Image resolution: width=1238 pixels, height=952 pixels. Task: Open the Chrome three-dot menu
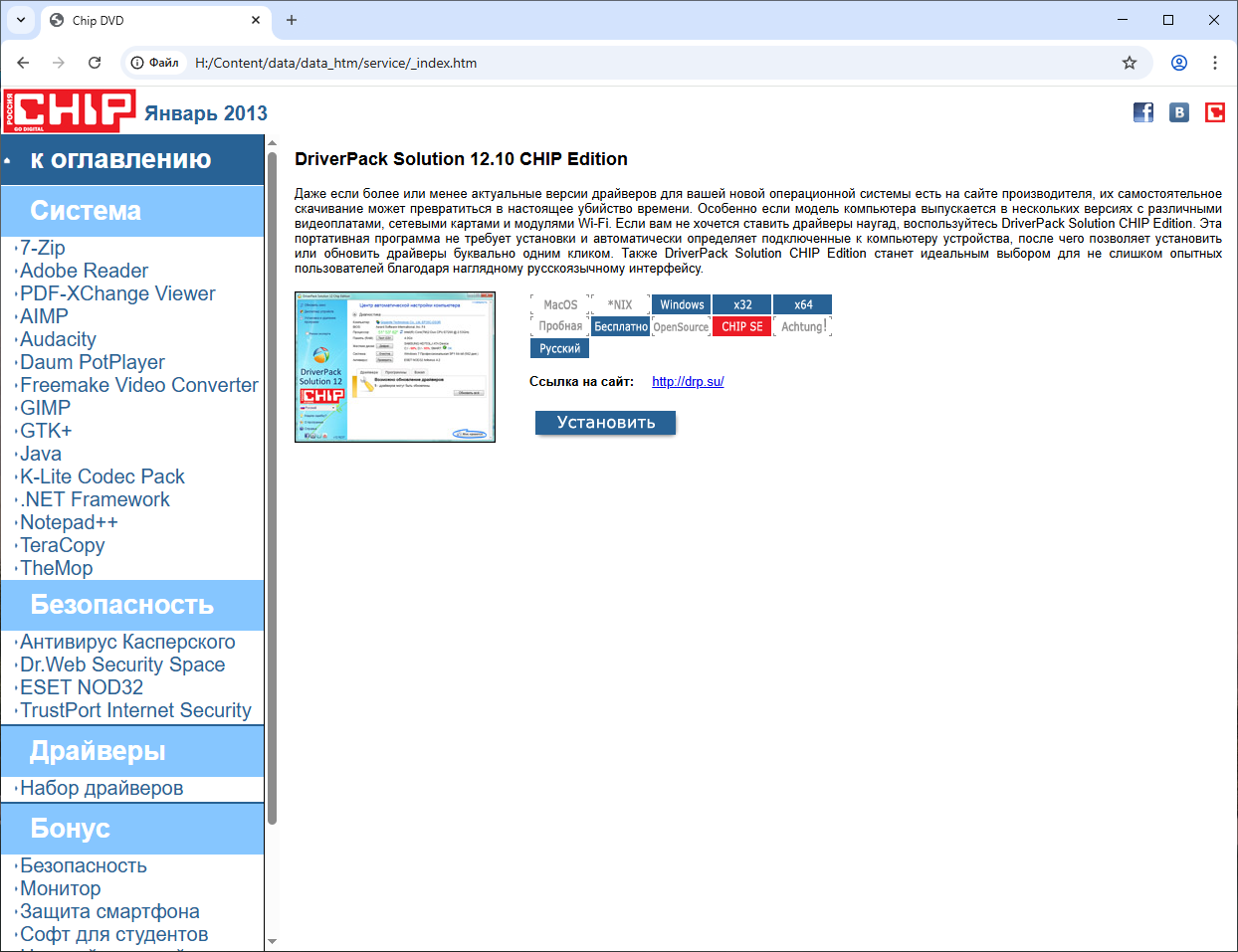click(1215, 63)
